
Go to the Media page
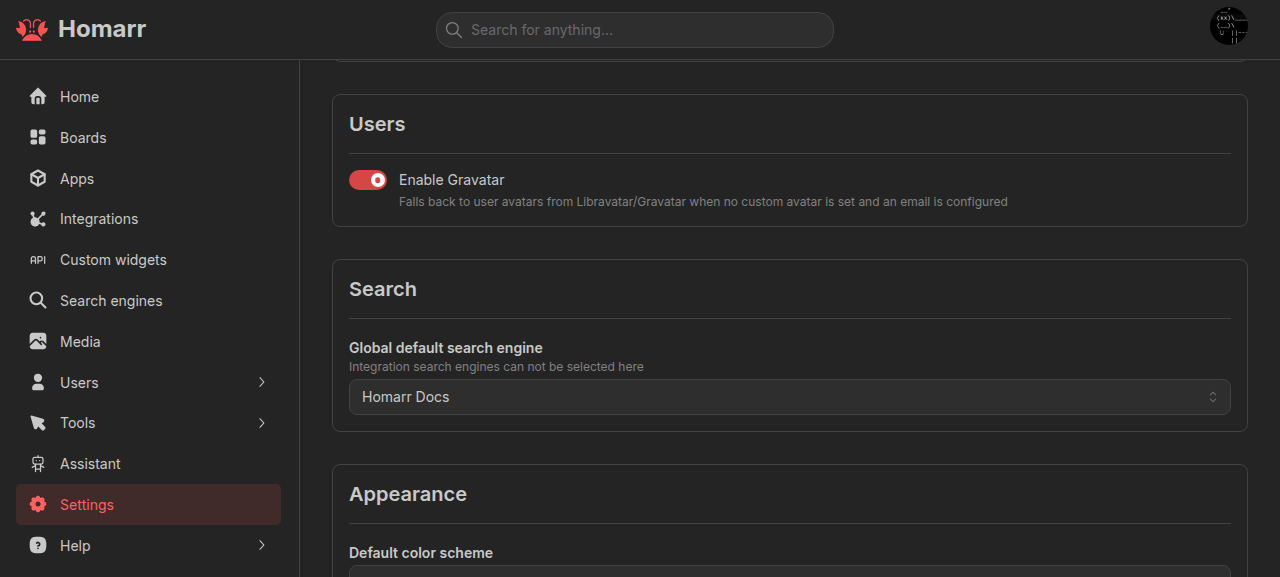tap(148, 342)
